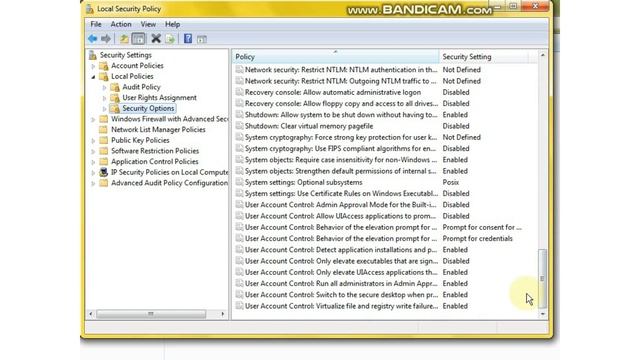The width and height of the screenshot is (640, 360).
Task: Click the Network List Manager Policies folder icon
Action: coord(104,129)
